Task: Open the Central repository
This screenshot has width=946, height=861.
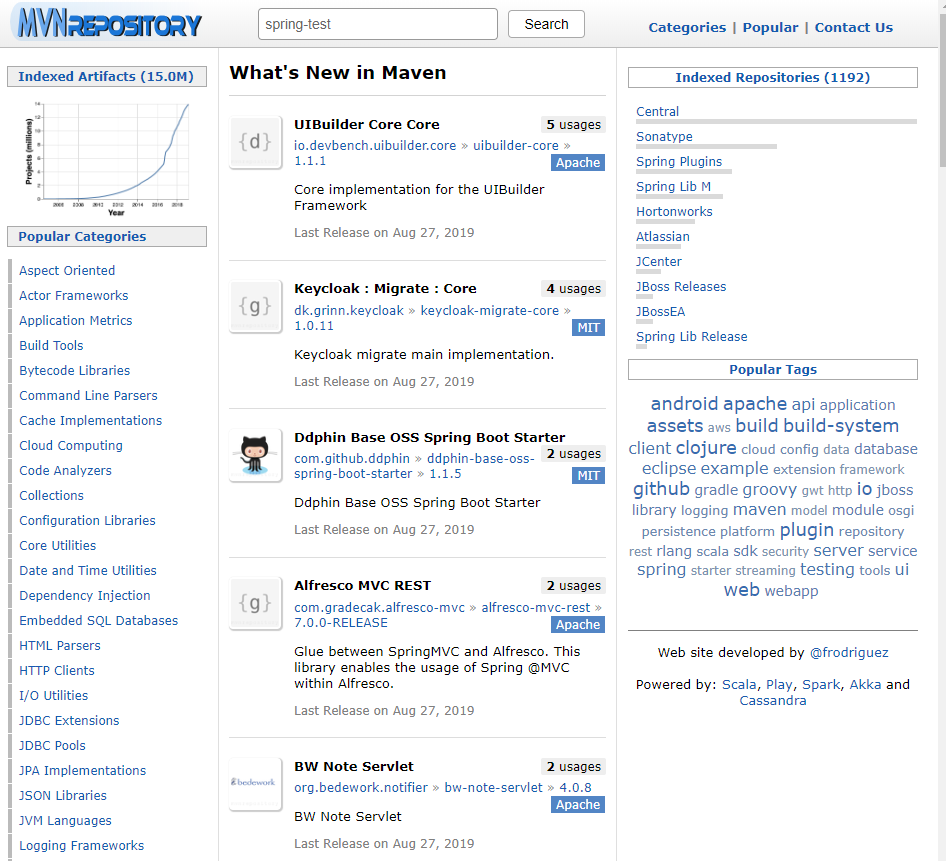Action: point(657,112)
